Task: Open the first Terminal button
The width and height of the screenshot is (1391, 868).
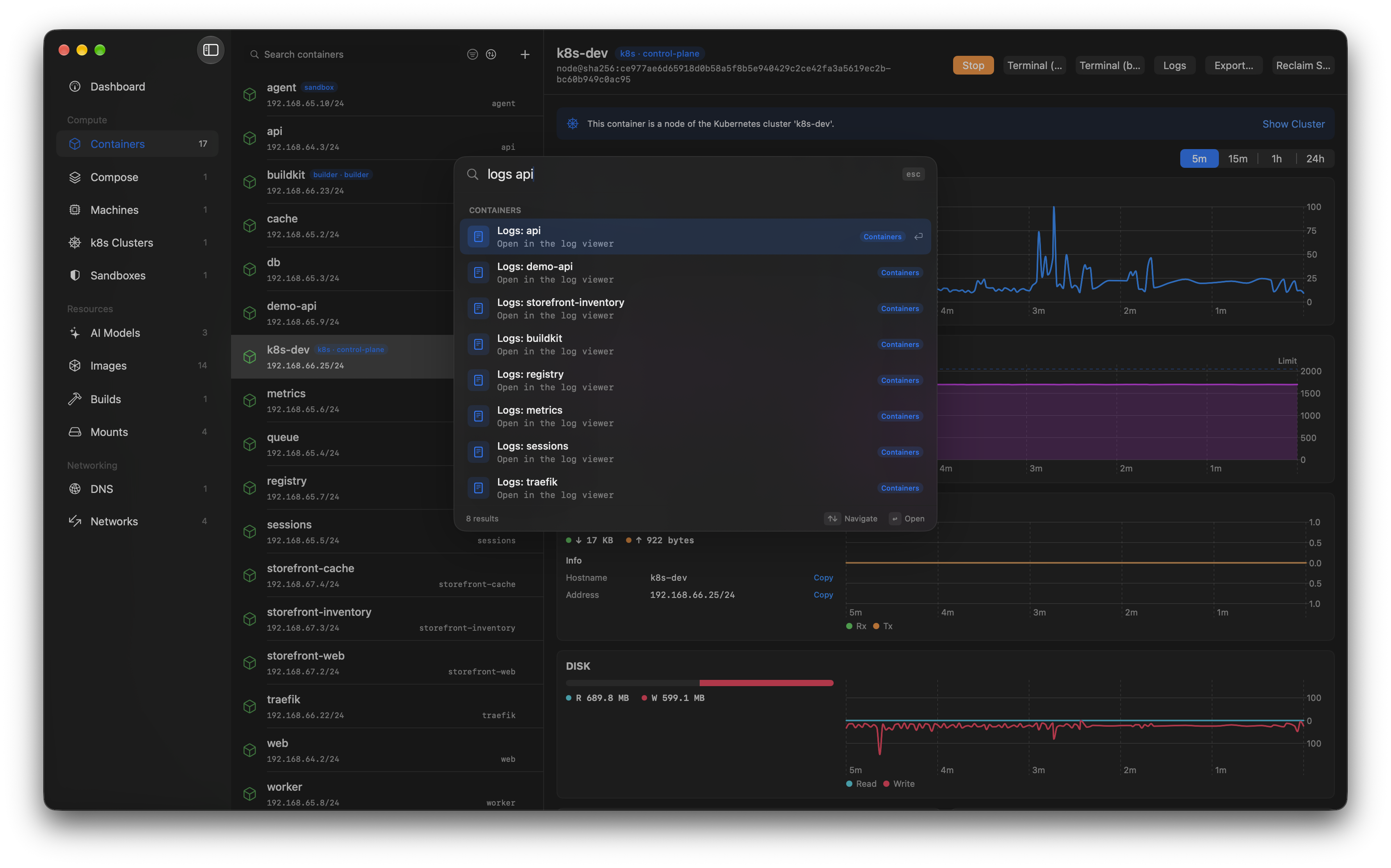Action: point(1035,66)
